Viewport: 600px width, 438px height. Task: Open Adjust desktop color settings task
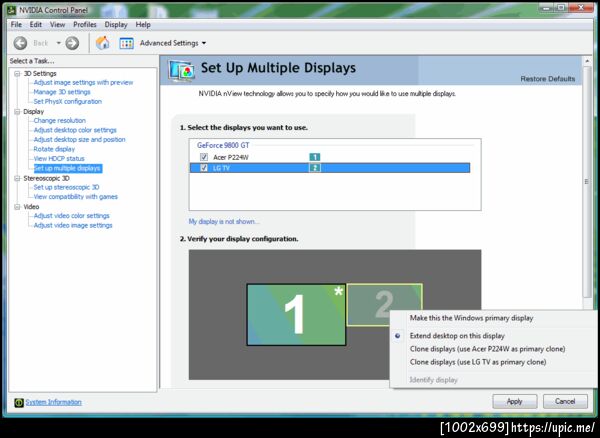pyautogui.click(x=75, y=130)
